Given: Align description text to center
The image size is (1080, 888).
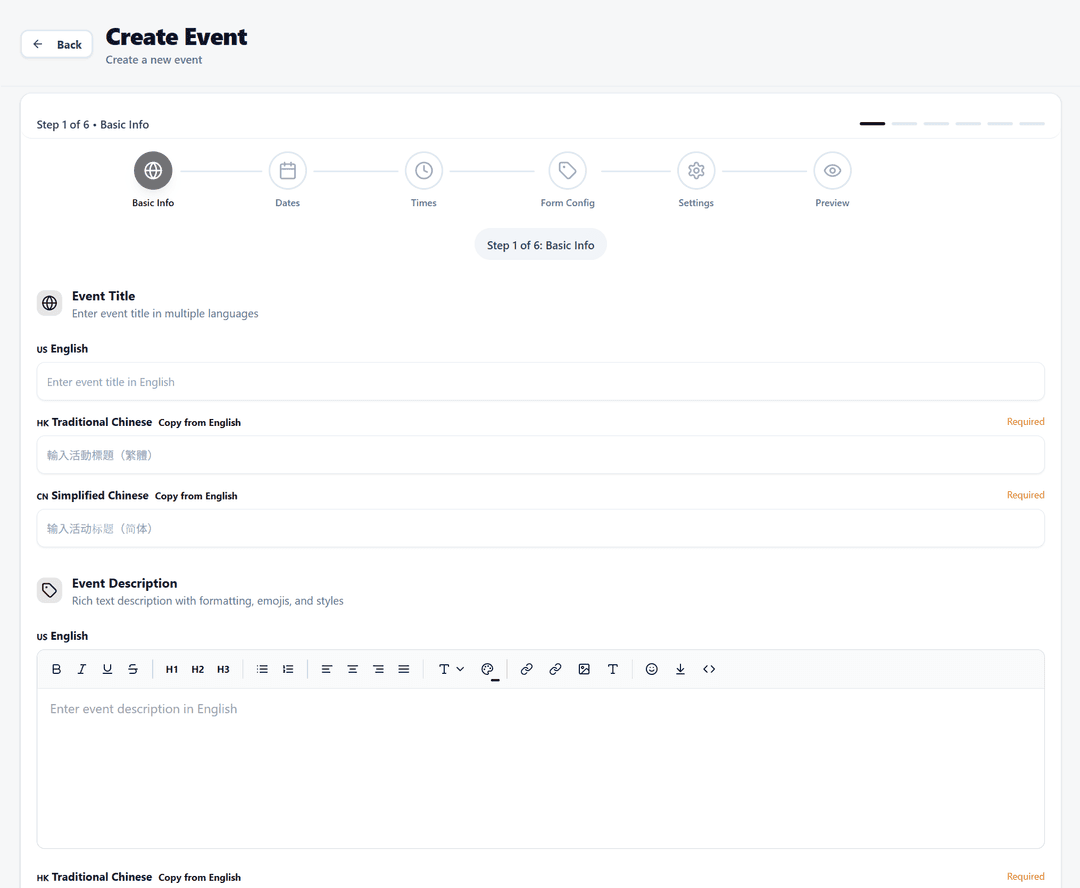Looking at the screenshot, I should pyautogui.click(x=352, y=669).
